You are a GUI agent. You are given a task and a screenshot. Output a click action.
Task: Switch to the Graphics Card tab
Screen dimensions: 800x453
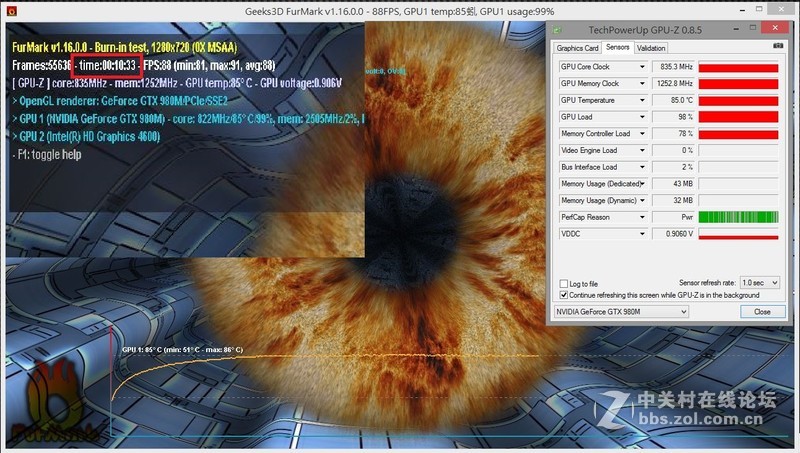coord(577,47)
